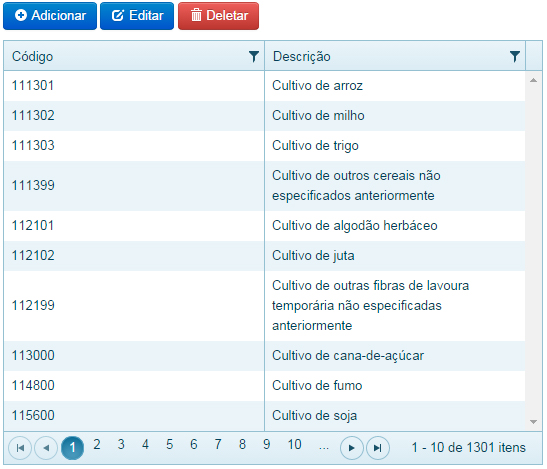Open the Descrição column filter icon

click(x=515, y=56)
